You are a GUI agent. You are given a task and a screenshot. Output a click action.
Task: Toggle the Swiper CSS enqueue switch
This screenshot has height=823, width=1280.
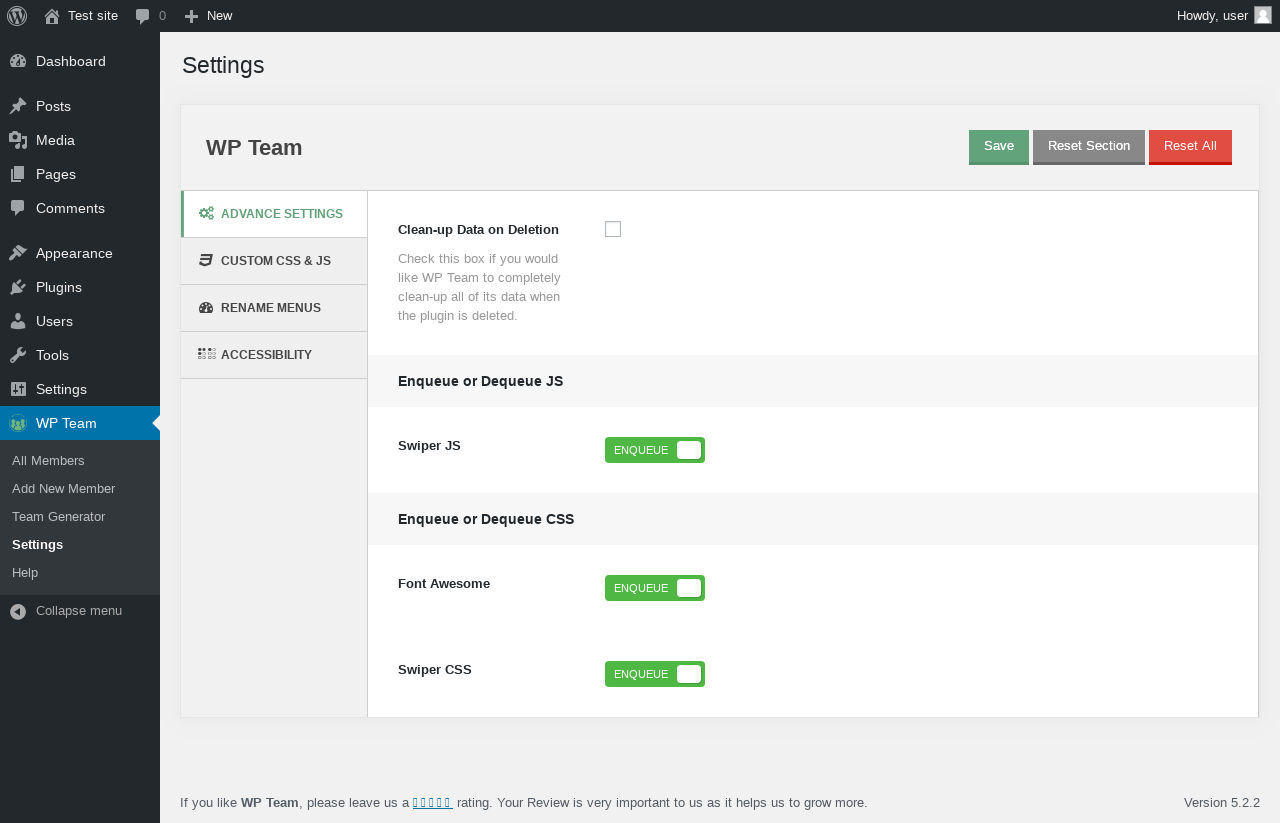(x=655, y=674)
